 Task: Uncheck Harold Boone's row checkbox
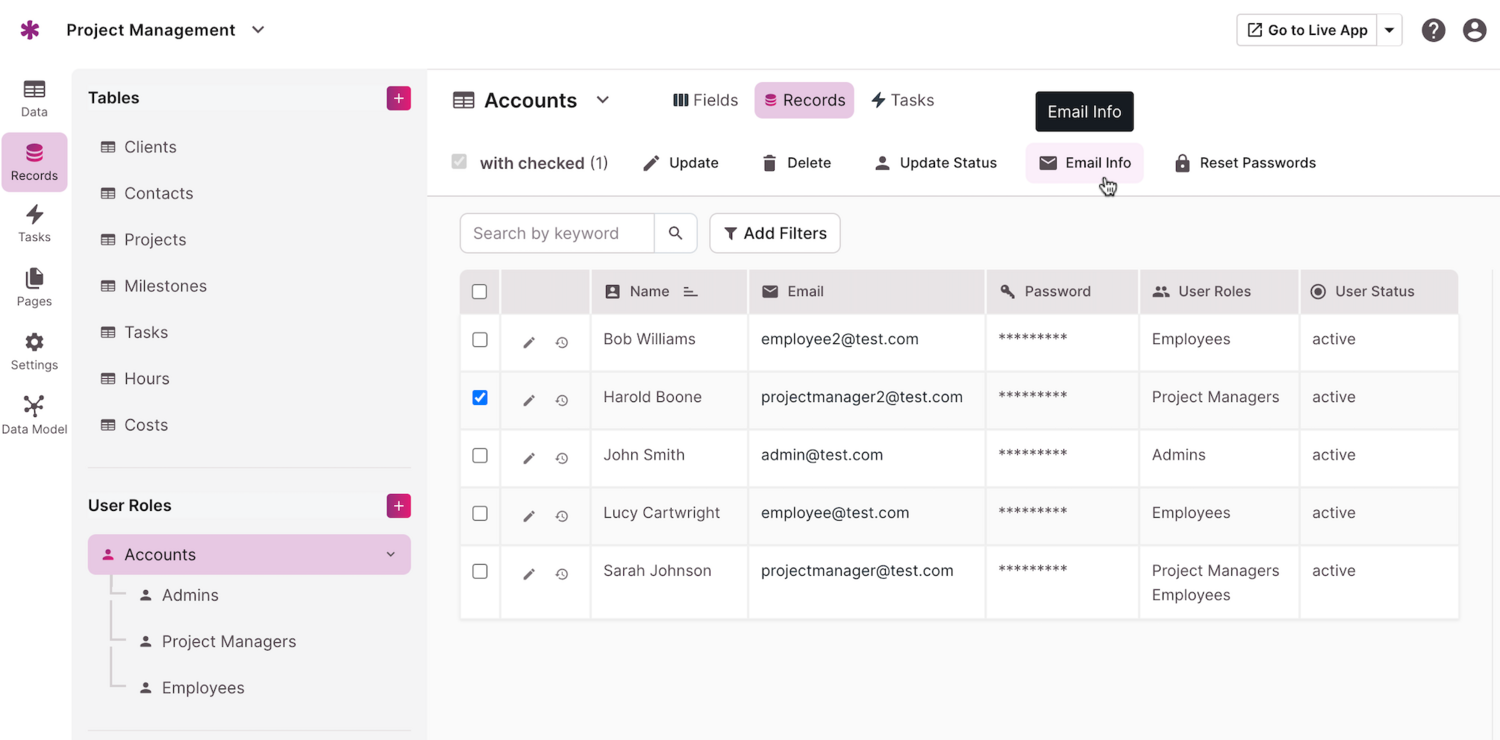[x=479, y=397]
